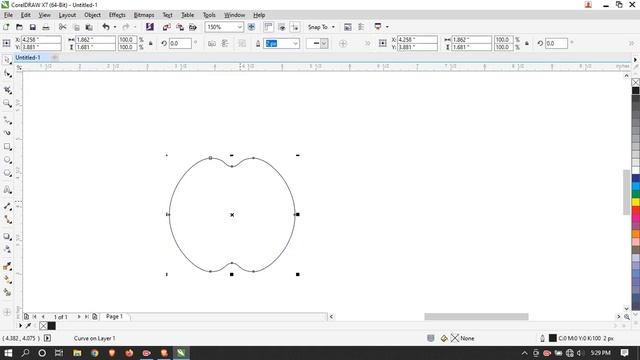The width and height of the screenshot is (640, 360).
Task: Open the Window menu
Action: [x=234, y=15]
